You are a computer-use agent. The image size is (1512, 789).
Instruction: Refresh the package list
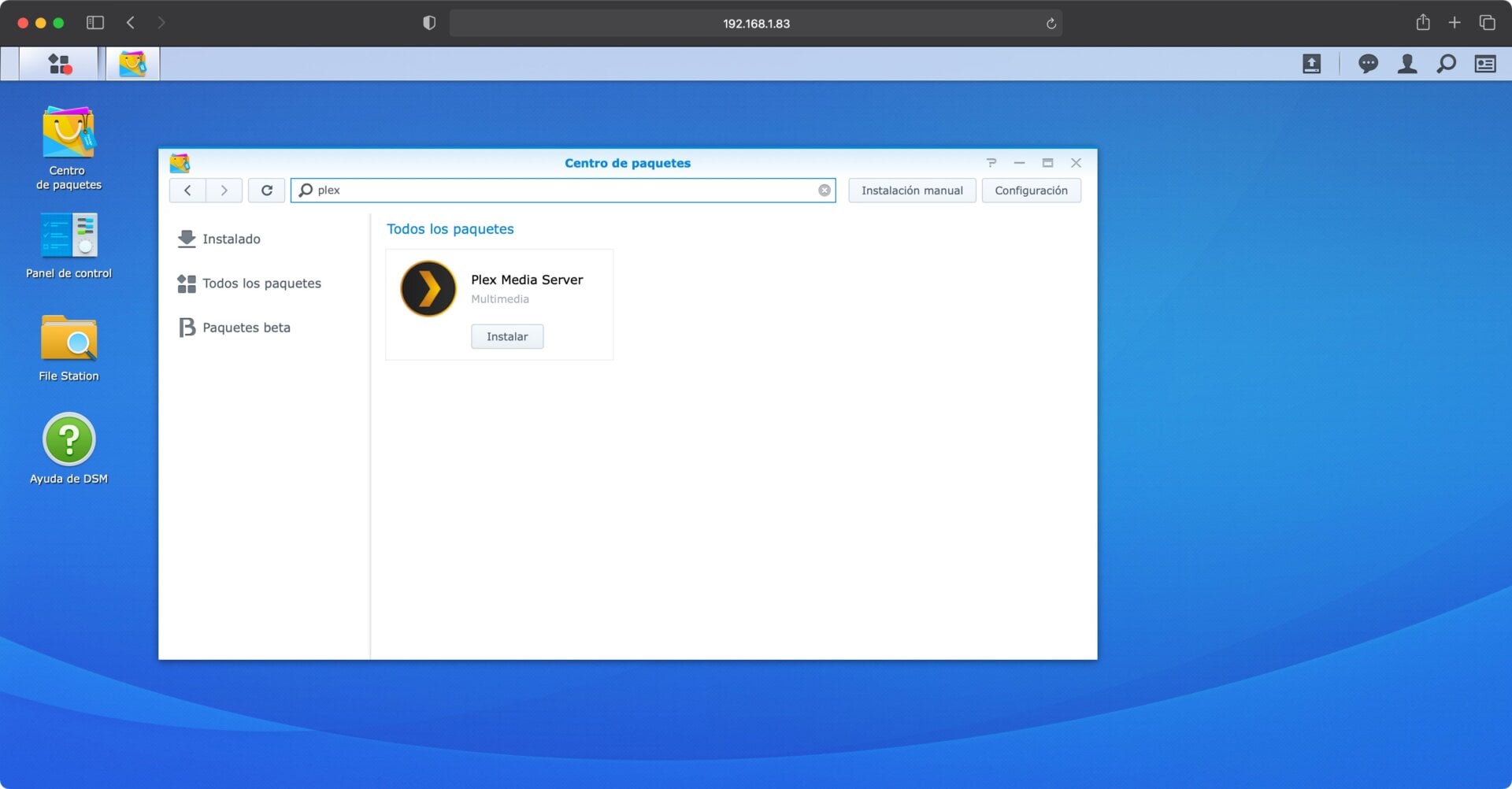266,191
